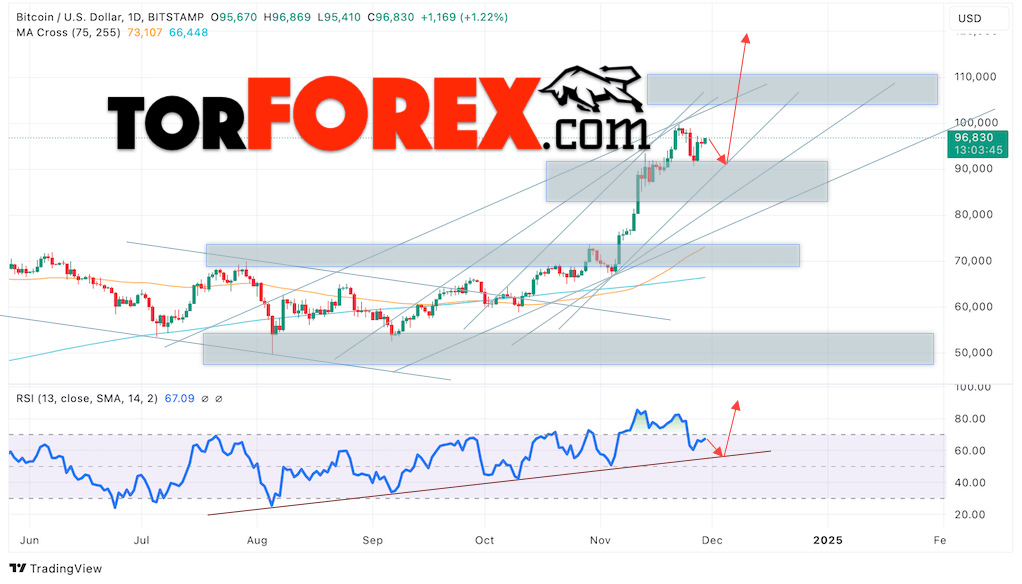Click the TradingView logo
This screenshot has height=584, width=1022.
[x=56, y=568]
